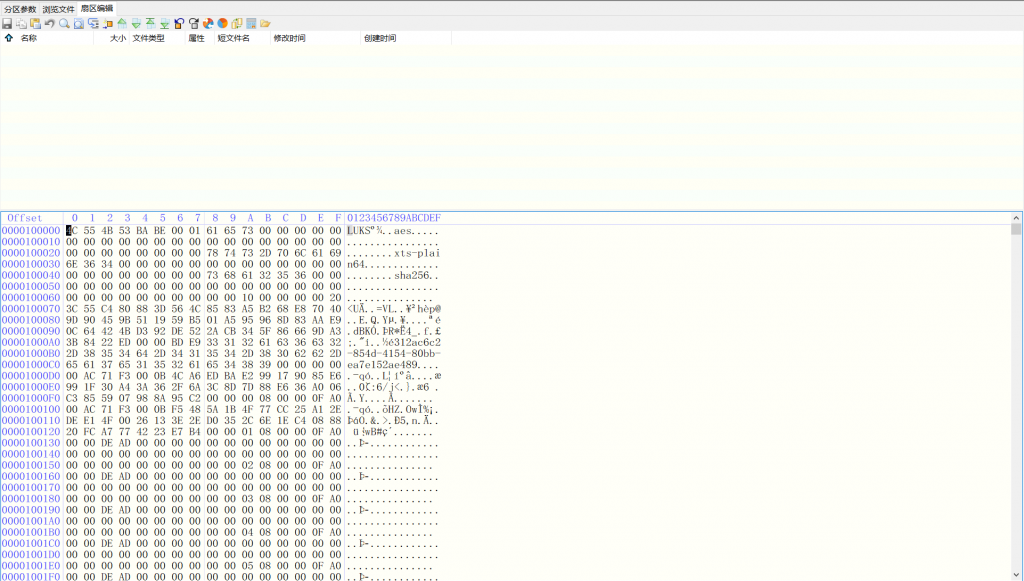The width and height of the screenshot is (1024, 581).
Task: Click the Copy icon in the toolbar
Action: (x=22, y=24)
